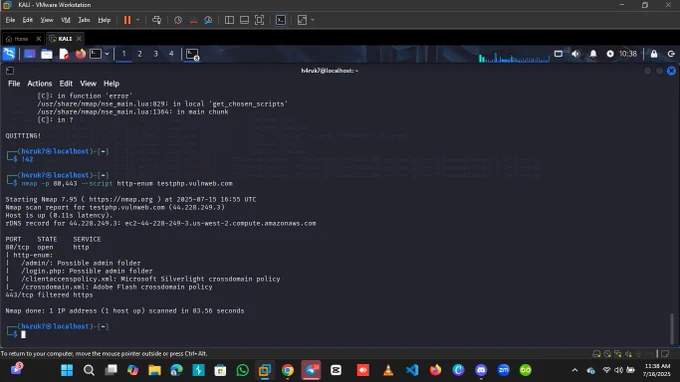This screenshot has height=382, width=680.
Task: Show or hide the VMware library sidebar
Action: point(229,20)
